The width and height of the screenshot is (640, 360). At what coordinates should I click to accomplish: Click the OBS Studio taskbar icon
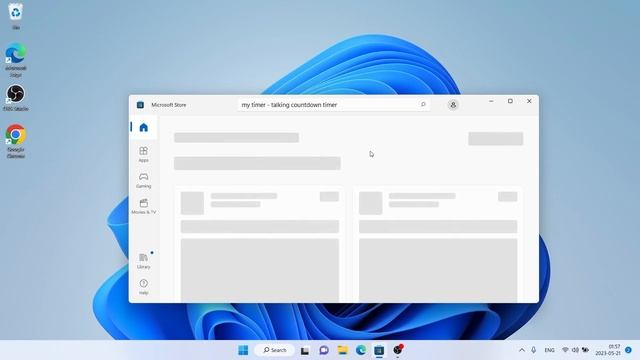click(x=398, y=350)
